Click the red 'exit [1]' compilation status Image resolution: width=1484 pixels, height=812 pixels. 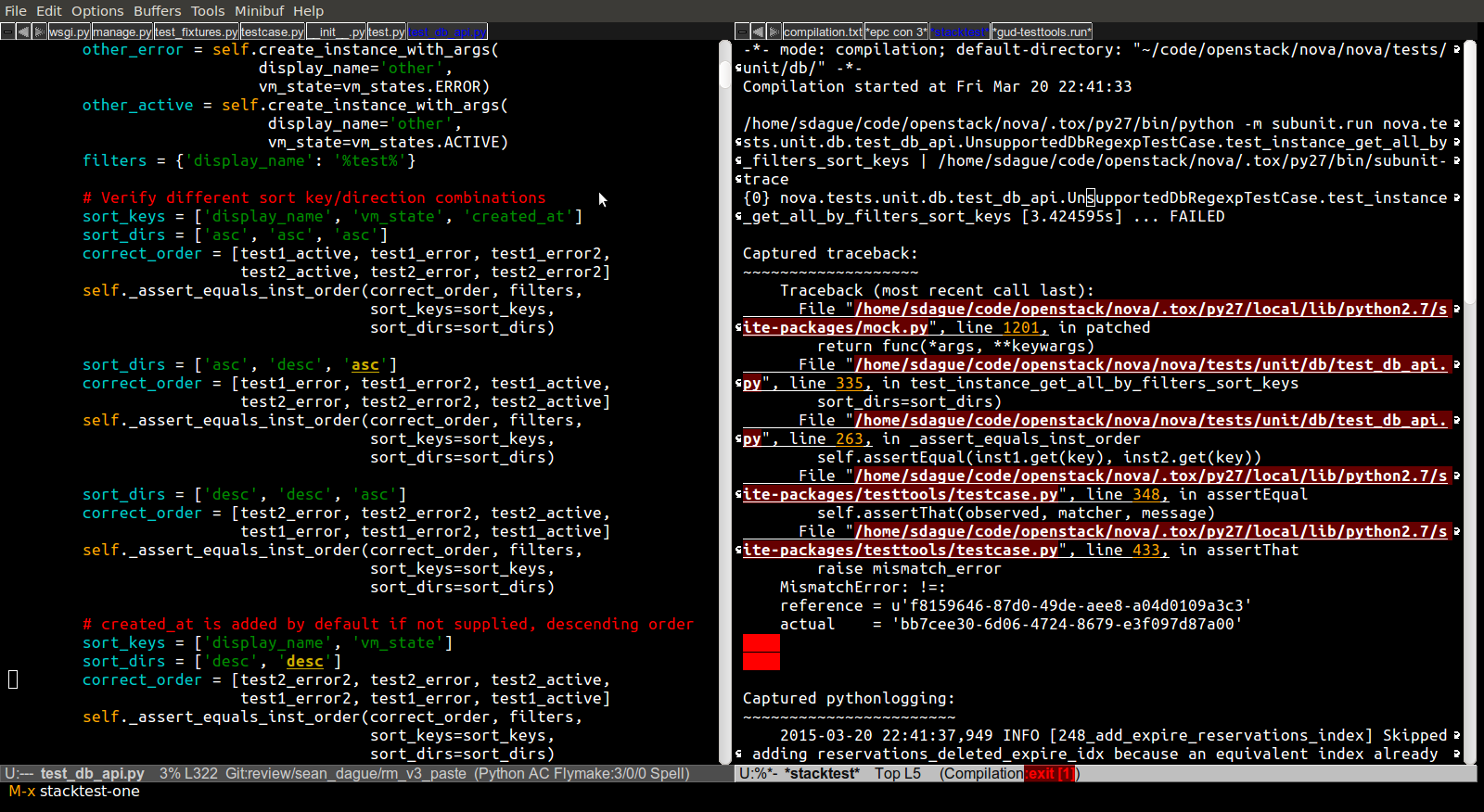point(1050,774)
